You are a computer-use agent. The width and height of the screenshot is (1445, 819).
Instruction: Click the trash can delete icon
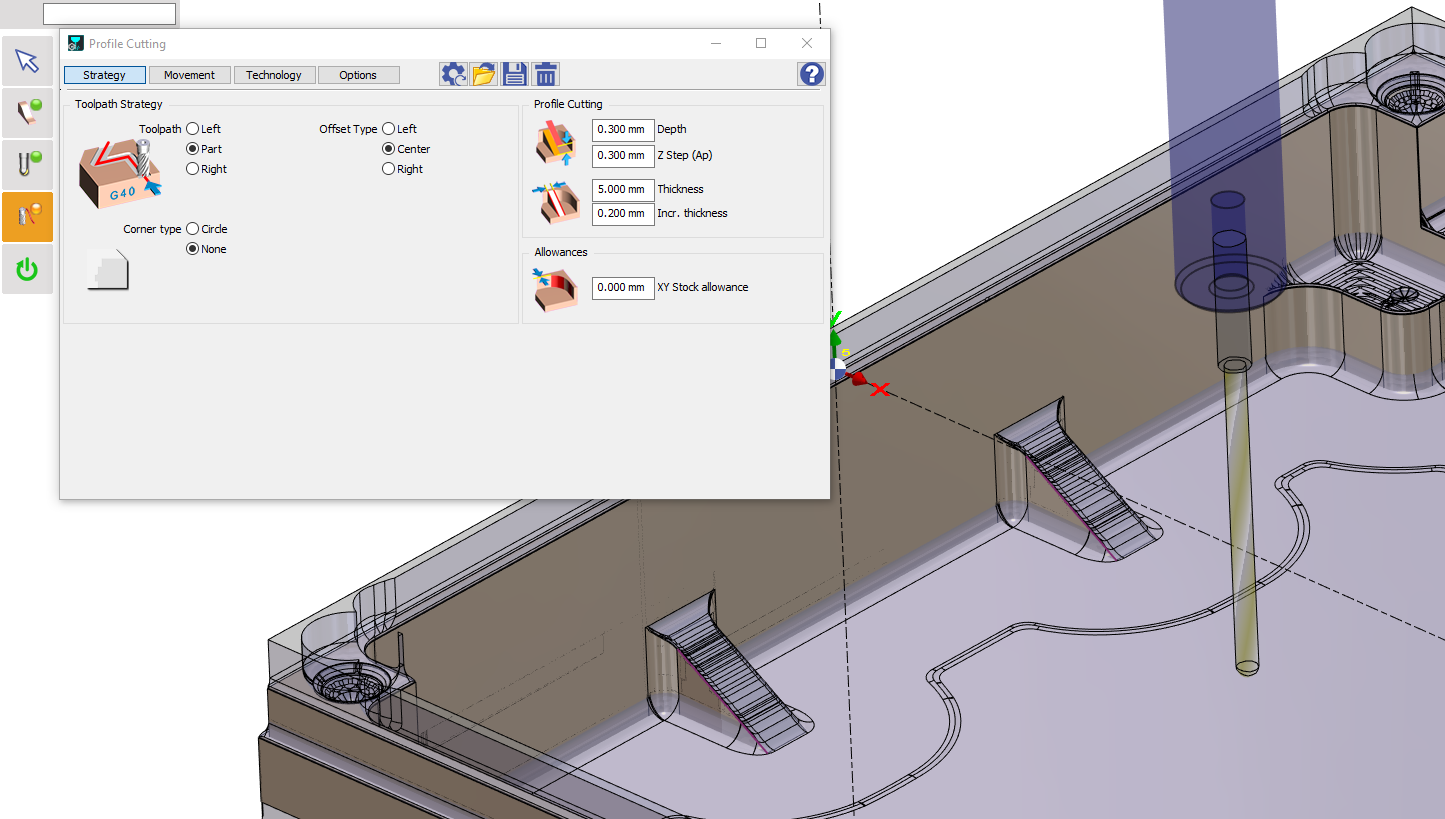pyautogui.click(x=545, y=74)
